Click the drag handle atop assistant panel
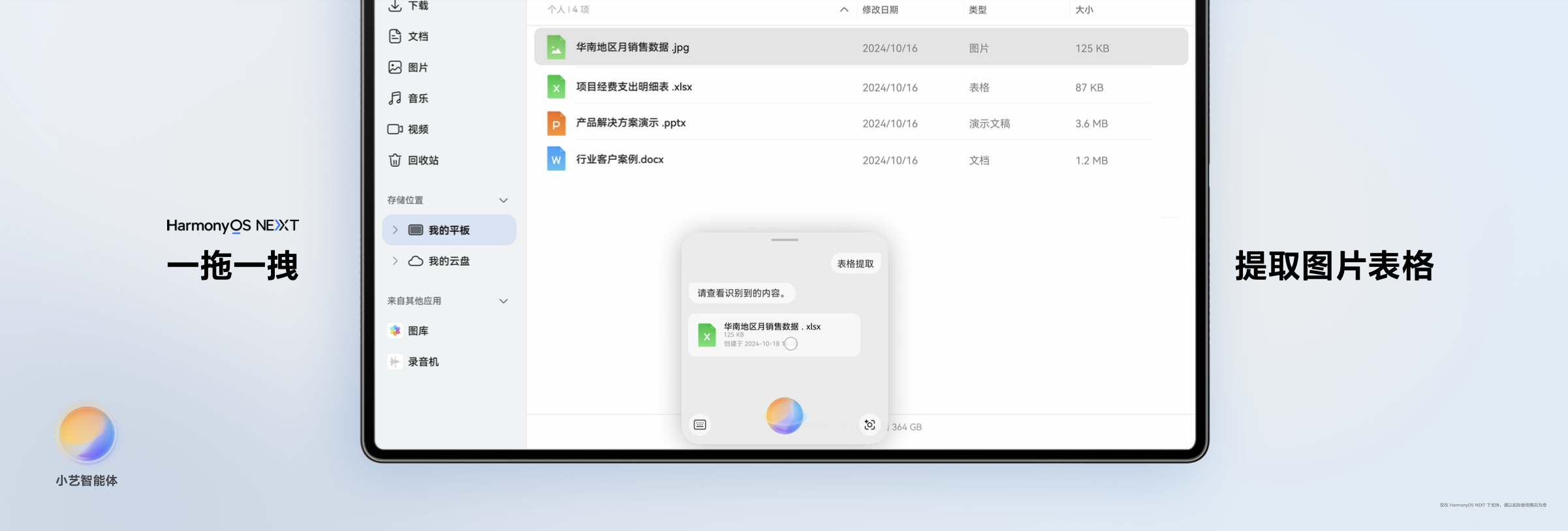Viewport: 1568px width, 531px height. click(x=784, y=240)
